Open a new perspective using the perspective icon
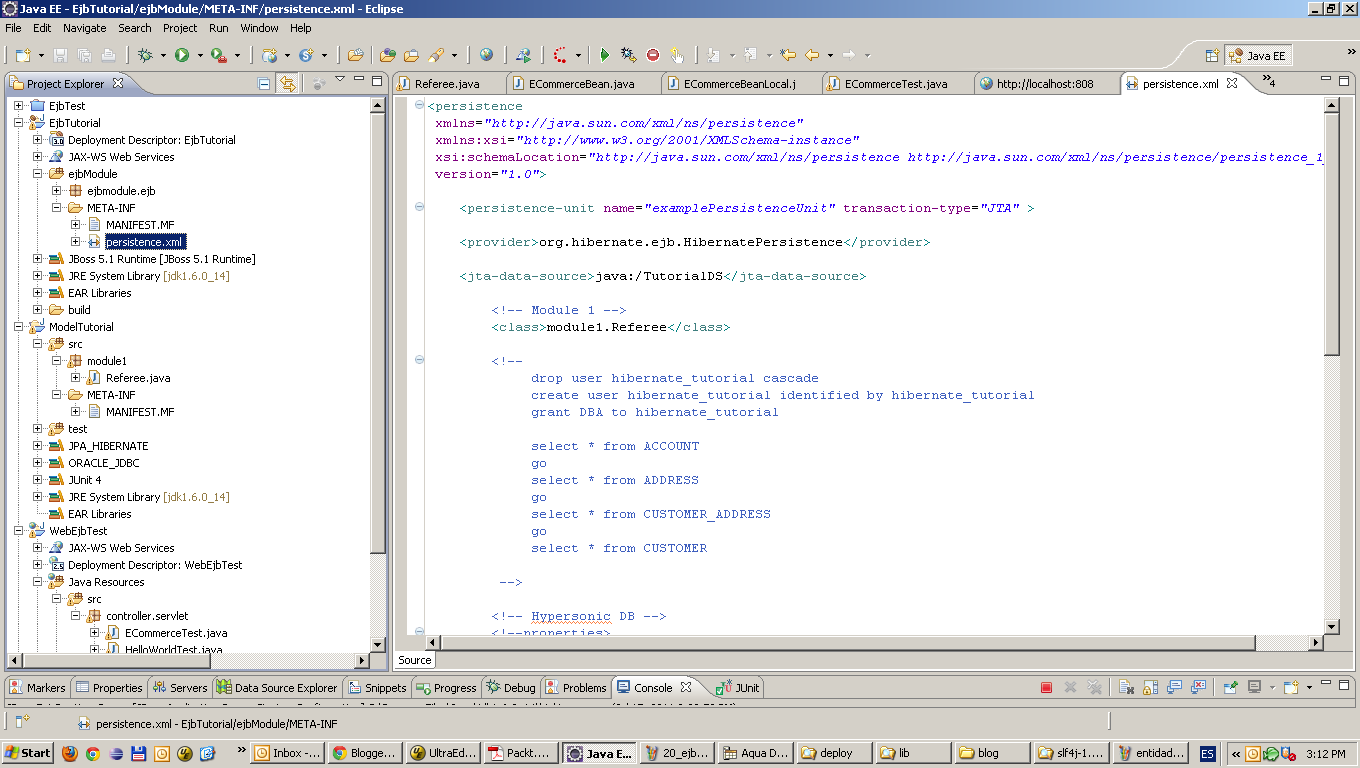The width and height of the screenshot is (1360, 768). point(1211,55)
